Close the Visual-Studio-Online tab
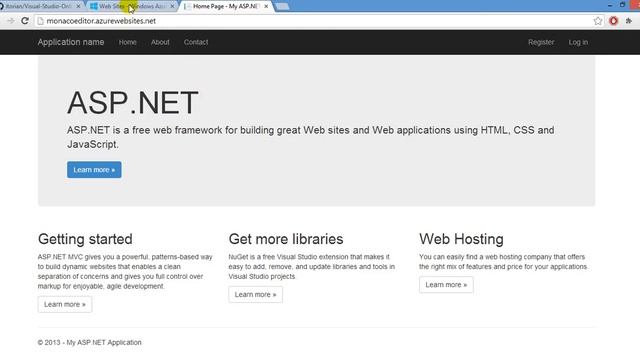 point(78,7)
